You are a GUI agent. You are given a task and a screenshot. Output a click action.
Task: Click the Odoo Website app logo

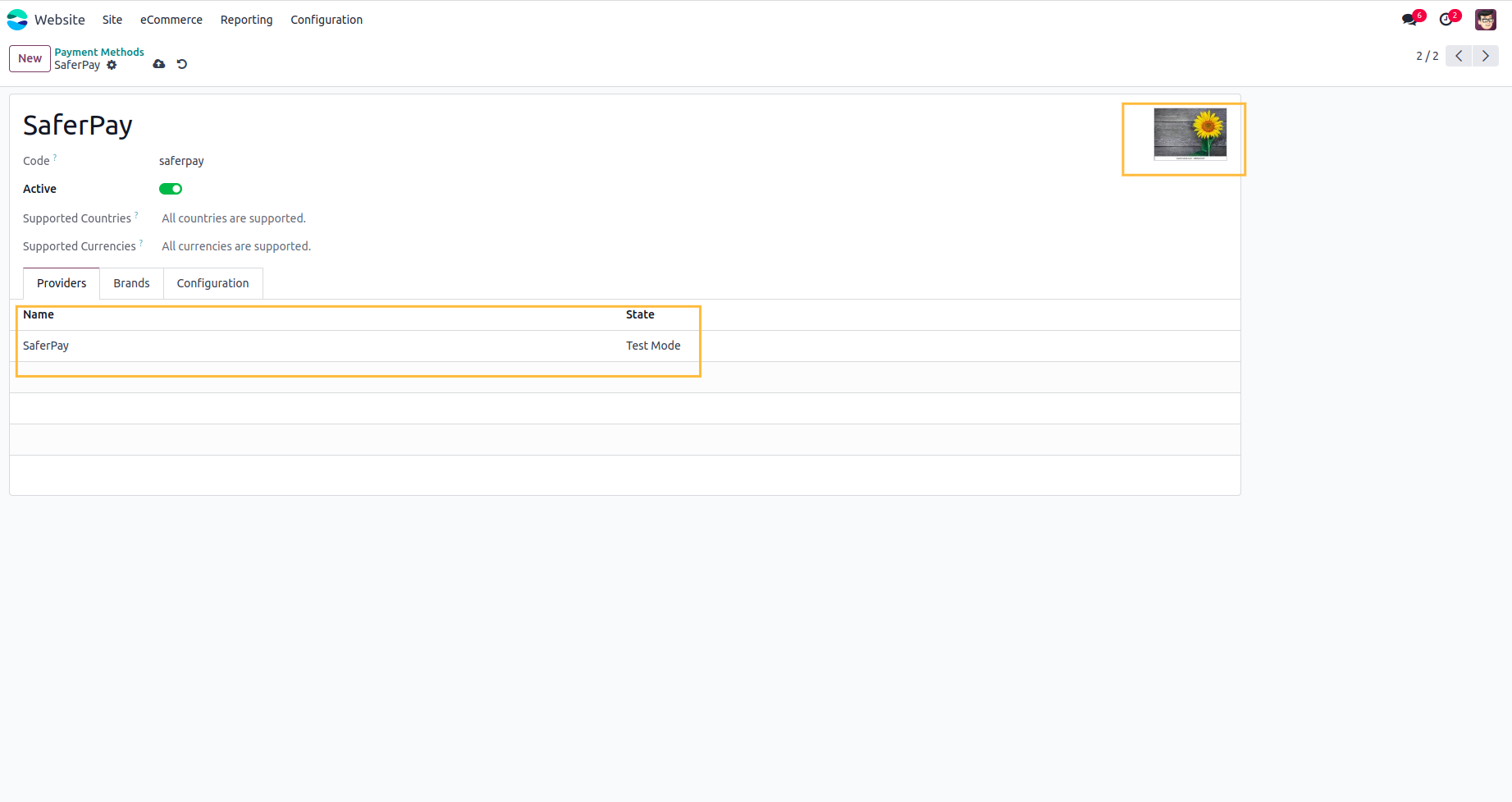click(17, 20)
